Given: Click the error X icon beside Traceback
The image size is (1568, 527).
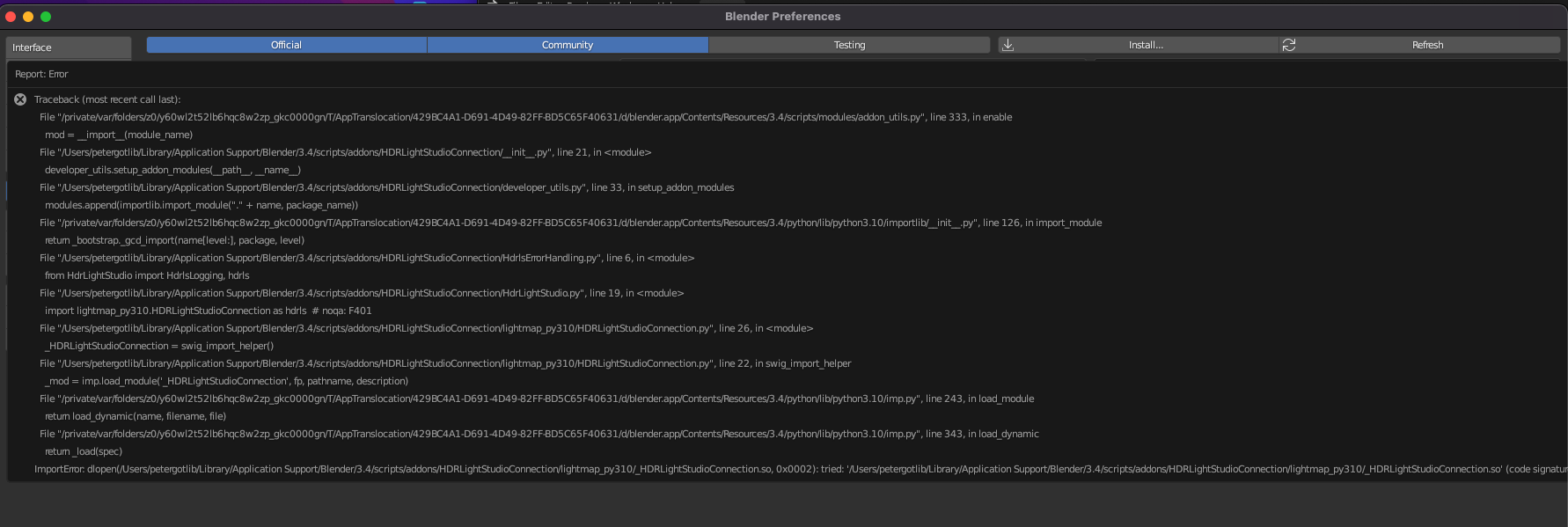Looking at the screenshot, I should [x=20, y=99].
